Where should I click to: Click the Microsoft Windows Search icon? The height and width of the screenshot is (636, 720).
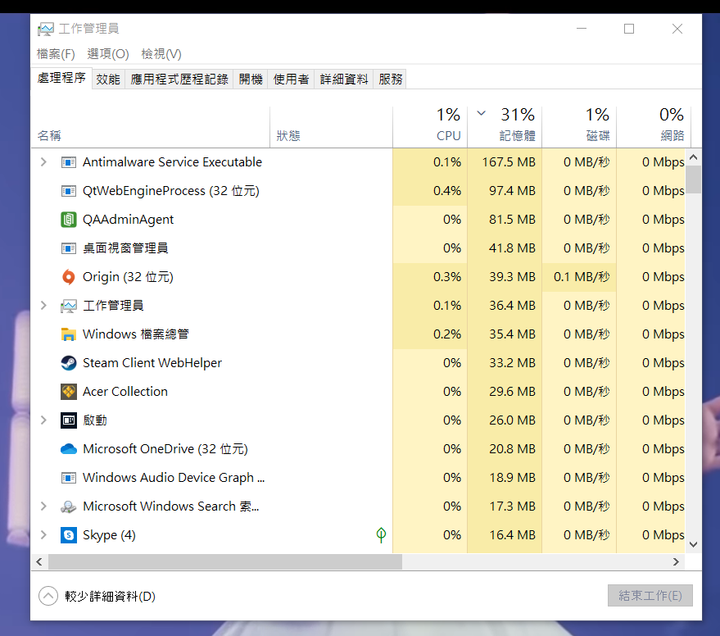(x=68, y=507)
